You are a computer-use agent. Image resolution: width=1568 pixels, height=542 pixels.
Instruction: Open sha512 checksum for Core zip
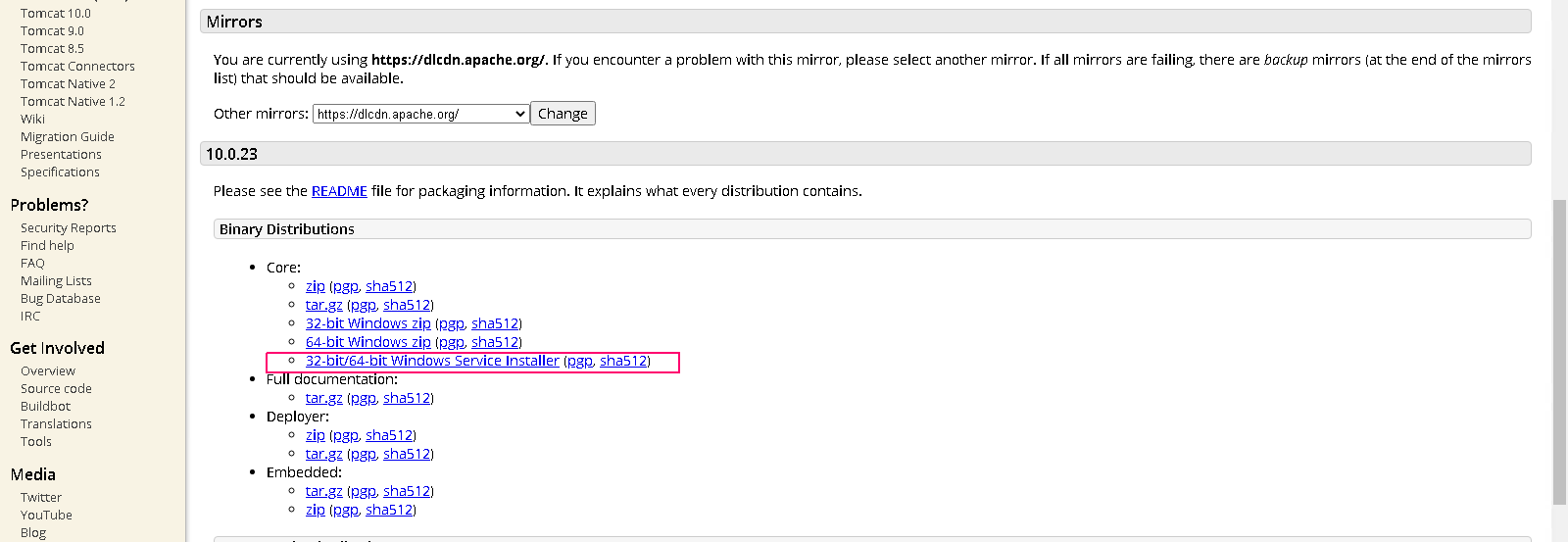[x=389, y=286]
